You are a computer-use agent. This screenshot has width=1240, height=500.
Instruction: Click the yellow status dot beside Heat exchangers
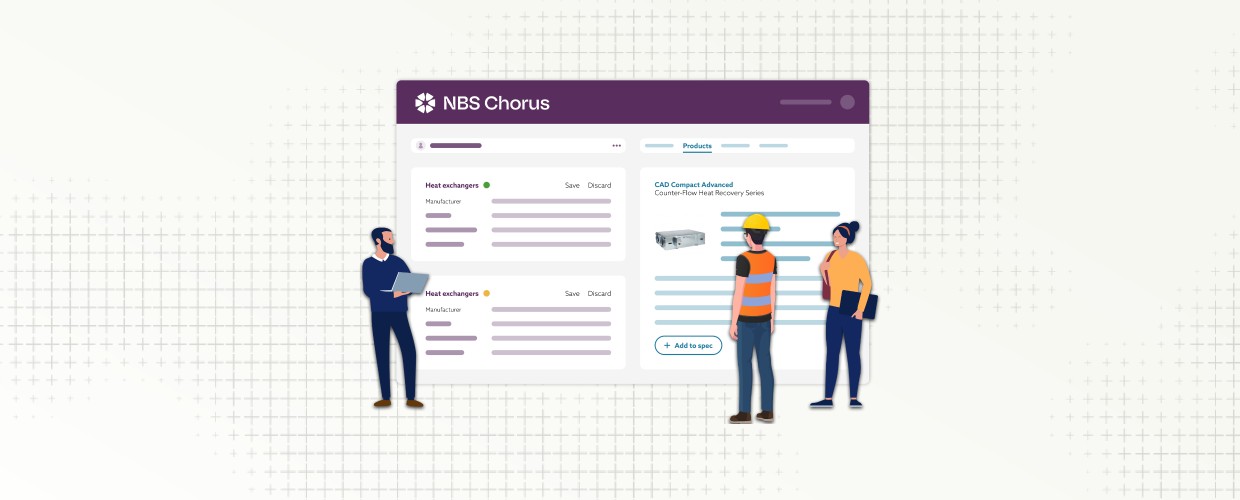pos(487,294)
